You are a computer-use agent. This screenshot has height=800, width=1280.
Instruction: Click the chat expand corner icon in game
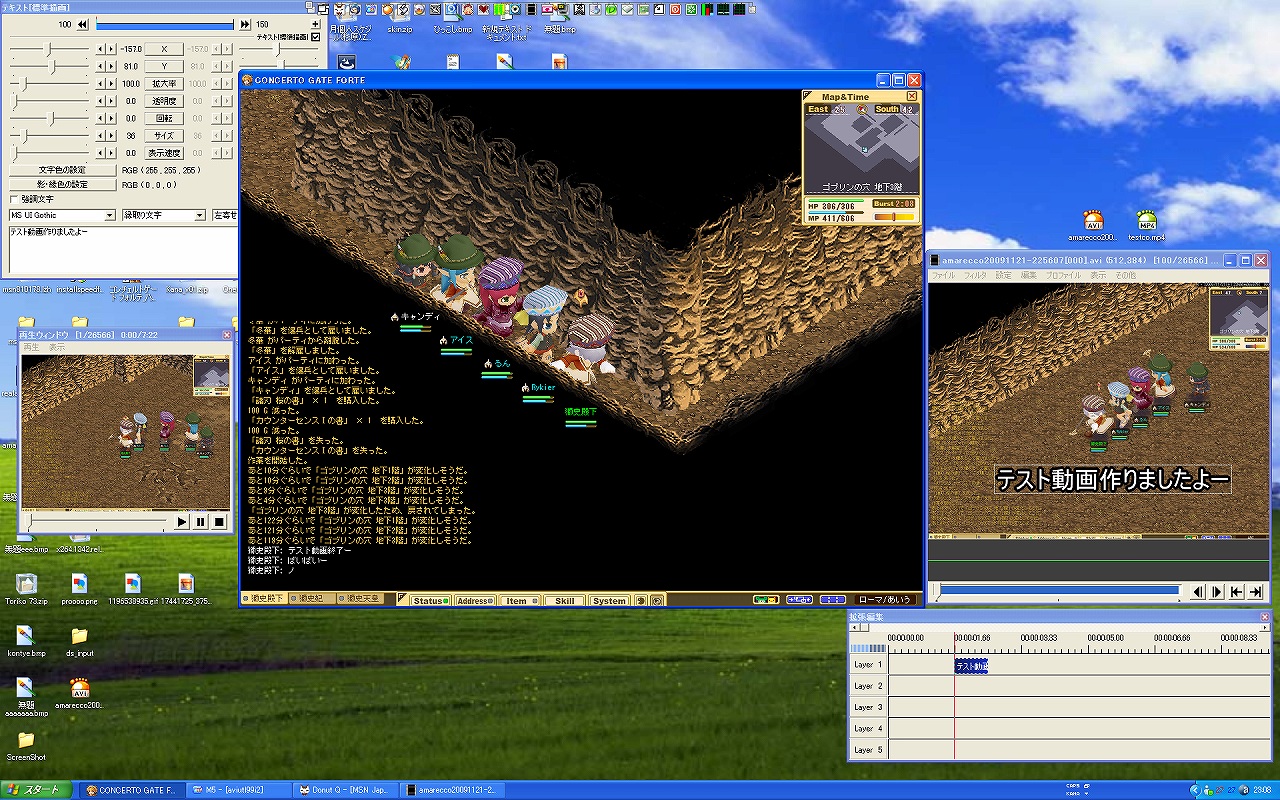tap(403, 599)
